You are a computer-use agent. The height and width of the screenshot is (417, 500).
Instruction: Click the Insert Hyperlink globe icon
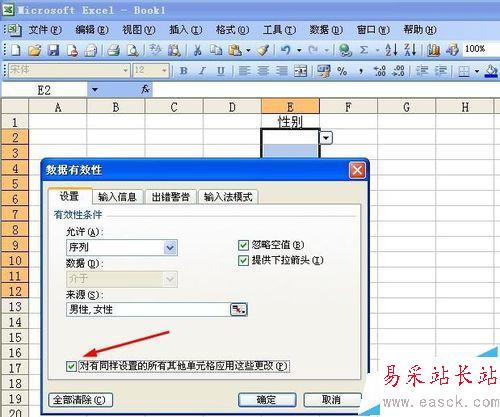coord(345,50)
